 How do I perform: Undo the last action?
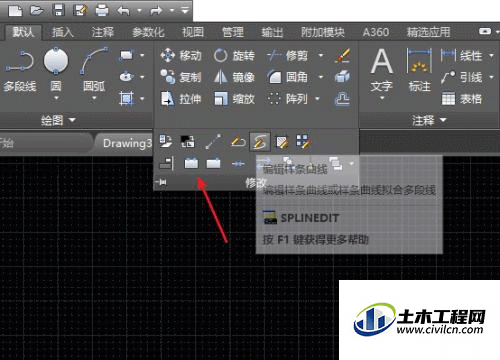[123, 10]
